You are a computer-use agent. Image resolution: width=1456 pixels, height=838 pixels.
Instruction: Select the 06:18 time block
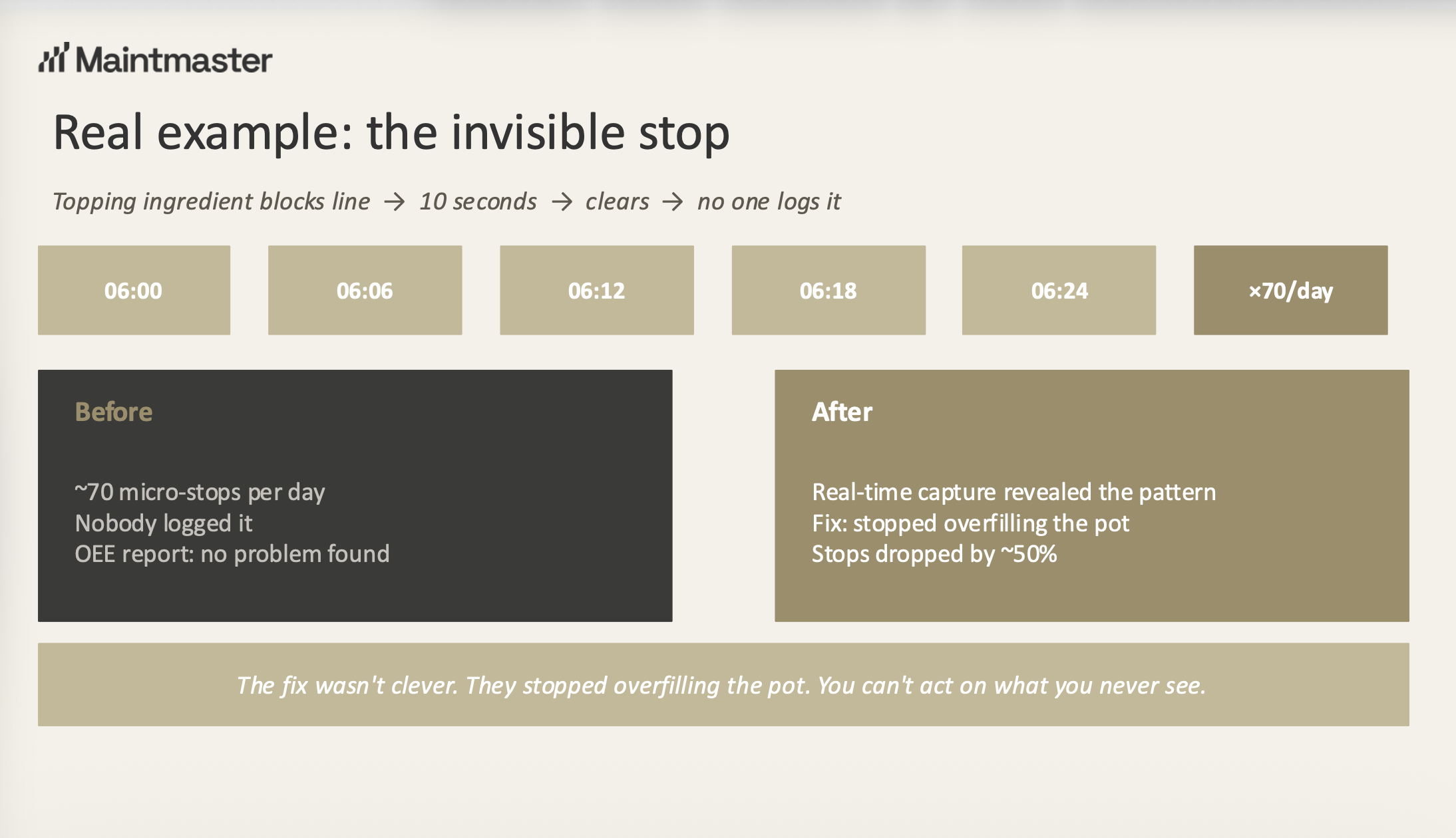pos(828,290)
